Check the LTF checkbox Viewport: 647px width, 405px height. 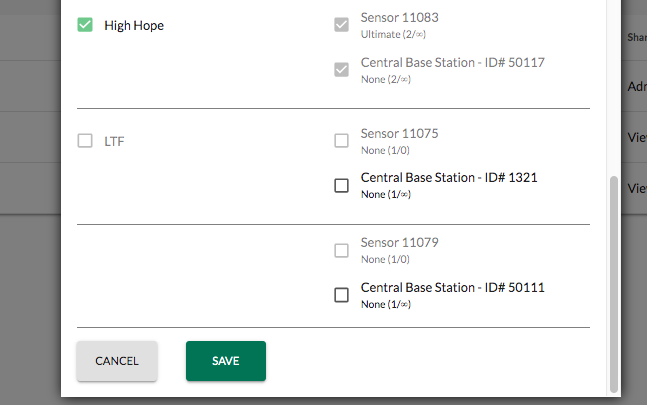pos(85,141)
